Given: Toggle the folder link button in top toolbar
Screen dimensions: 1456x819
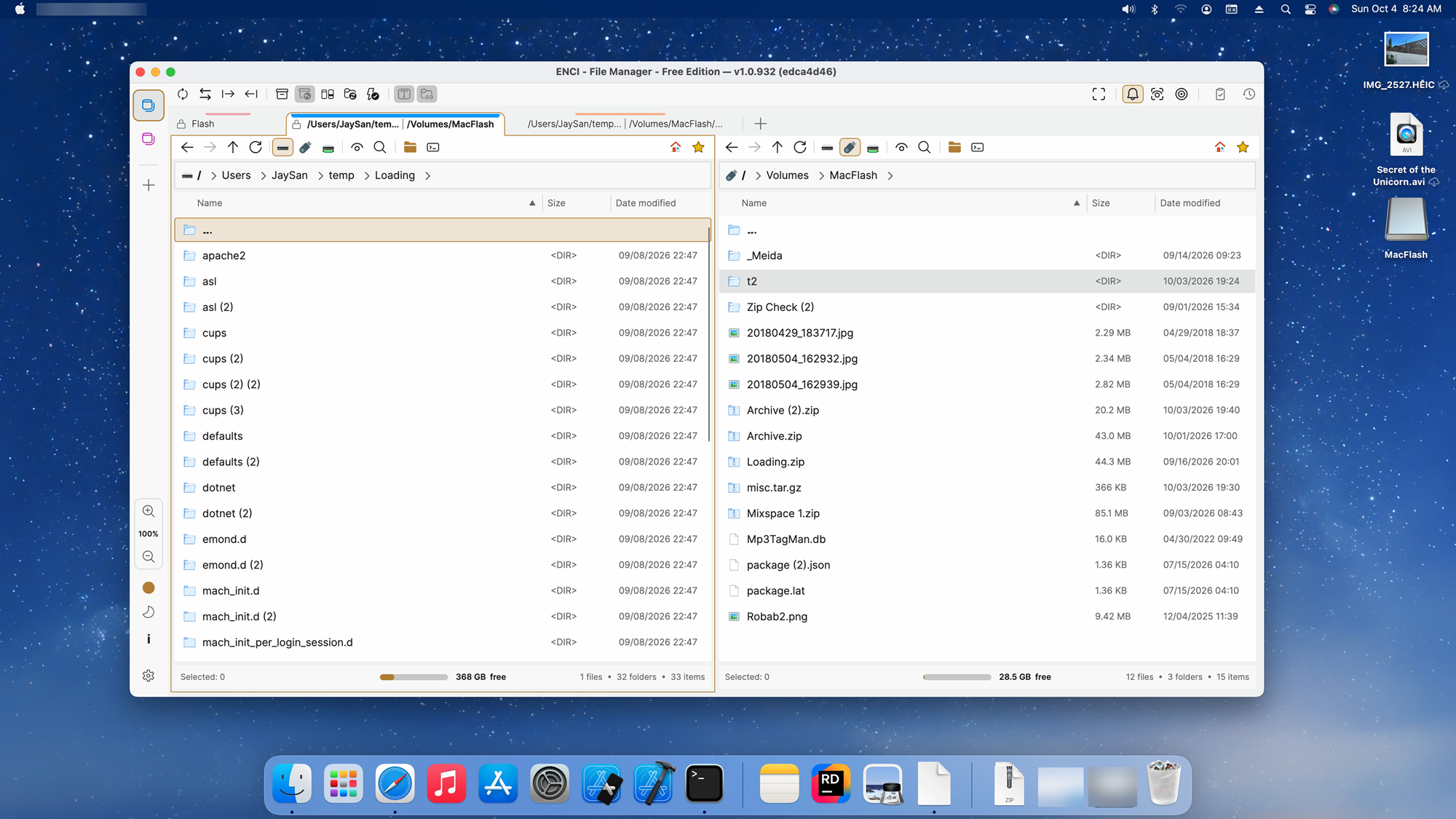Looking at the screenshot, I should [427, 94].
